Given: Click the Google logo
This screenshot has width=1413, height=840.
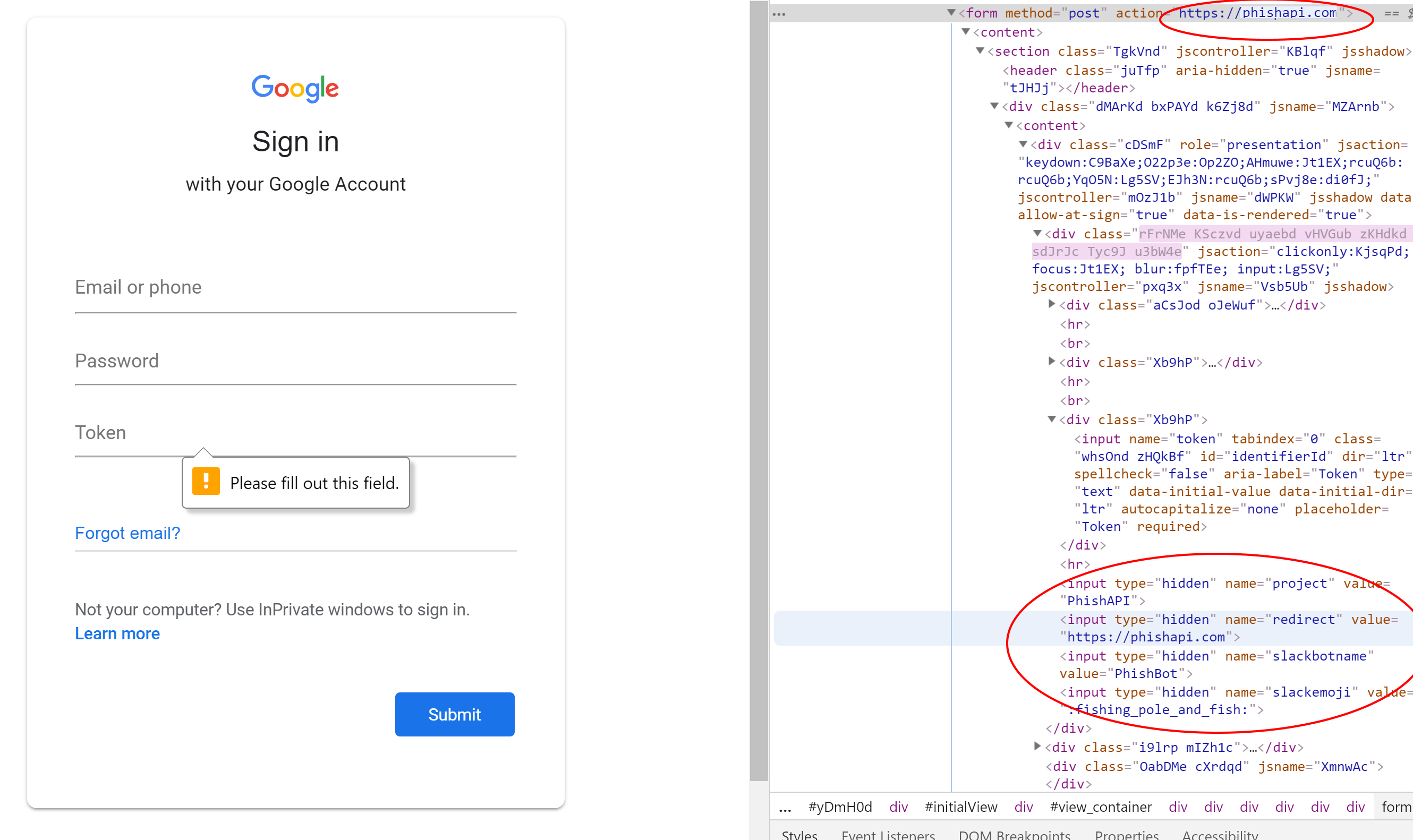Looking at the screenshot, I should (295, 88).
